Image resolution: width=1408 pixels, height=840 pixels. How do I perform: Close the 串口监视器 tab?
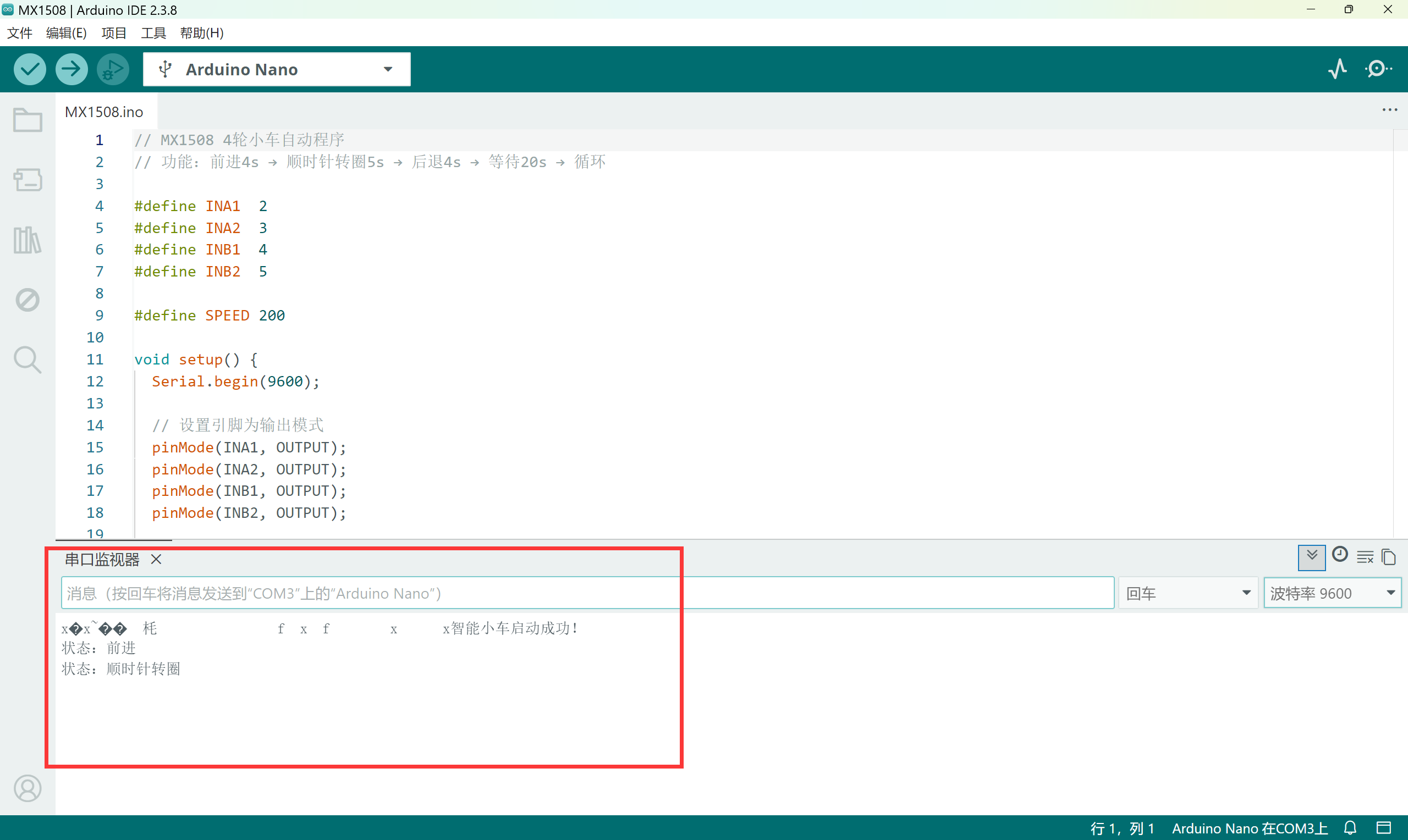pos(156,559)
